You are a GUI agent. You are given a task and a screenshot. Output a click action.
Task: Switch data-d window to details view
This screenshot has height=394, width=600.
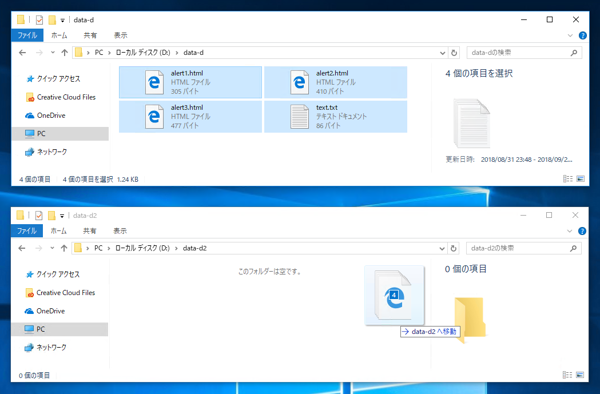pyautogui.click(x=568, y=179)
